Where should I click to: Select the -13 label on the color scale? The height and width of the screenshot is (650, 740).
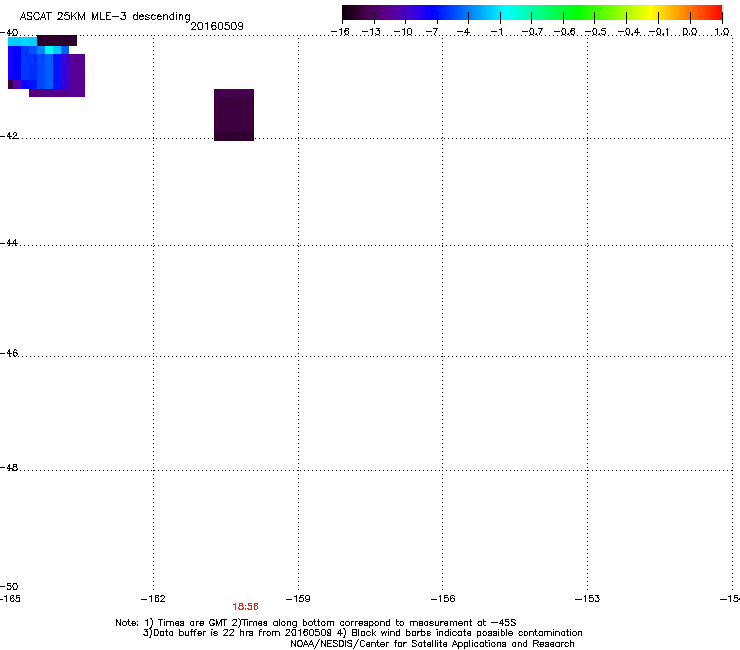(x=371, y=32)
